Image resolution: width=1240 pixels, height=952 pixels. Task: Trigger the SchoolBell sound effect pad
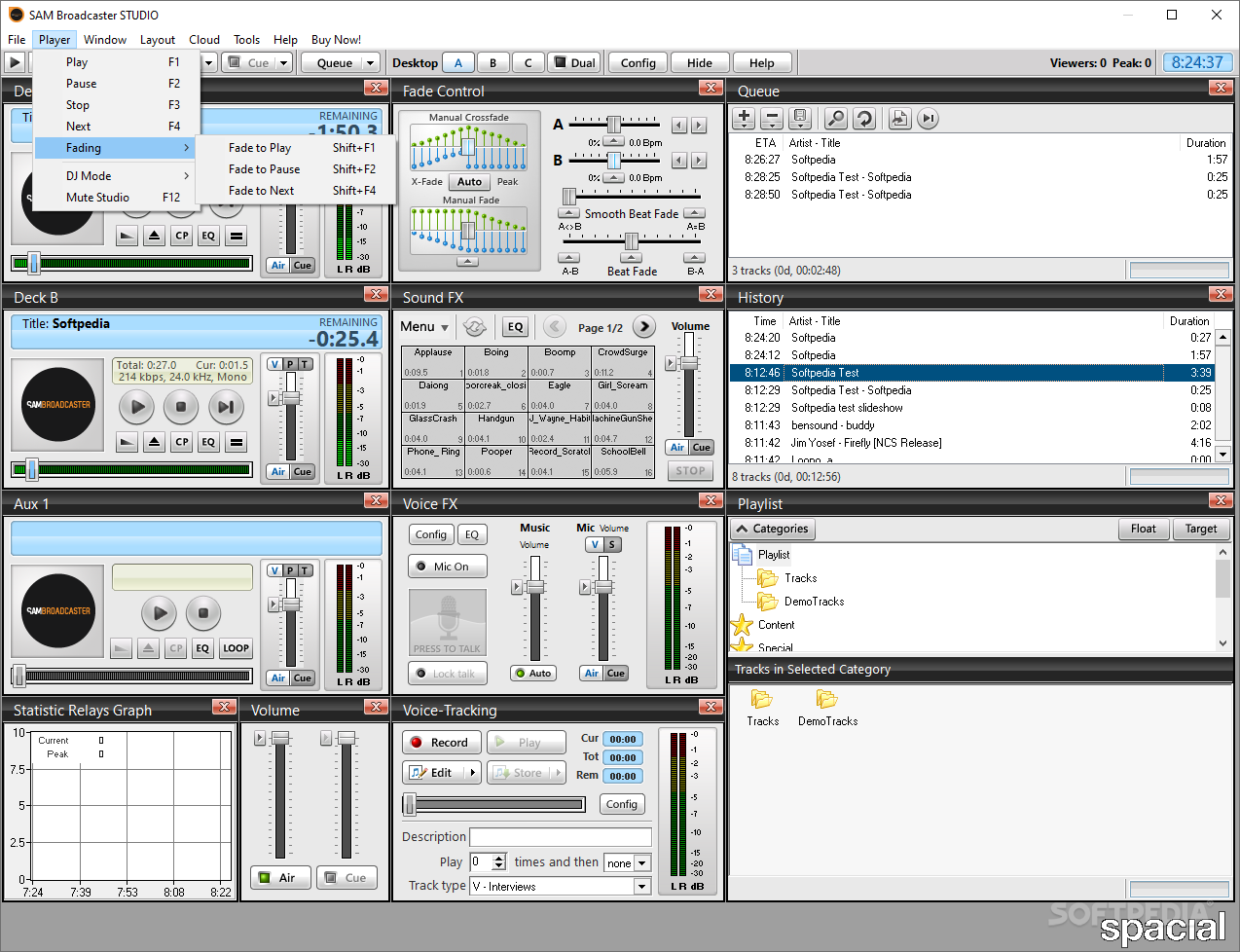pos(623,461)
